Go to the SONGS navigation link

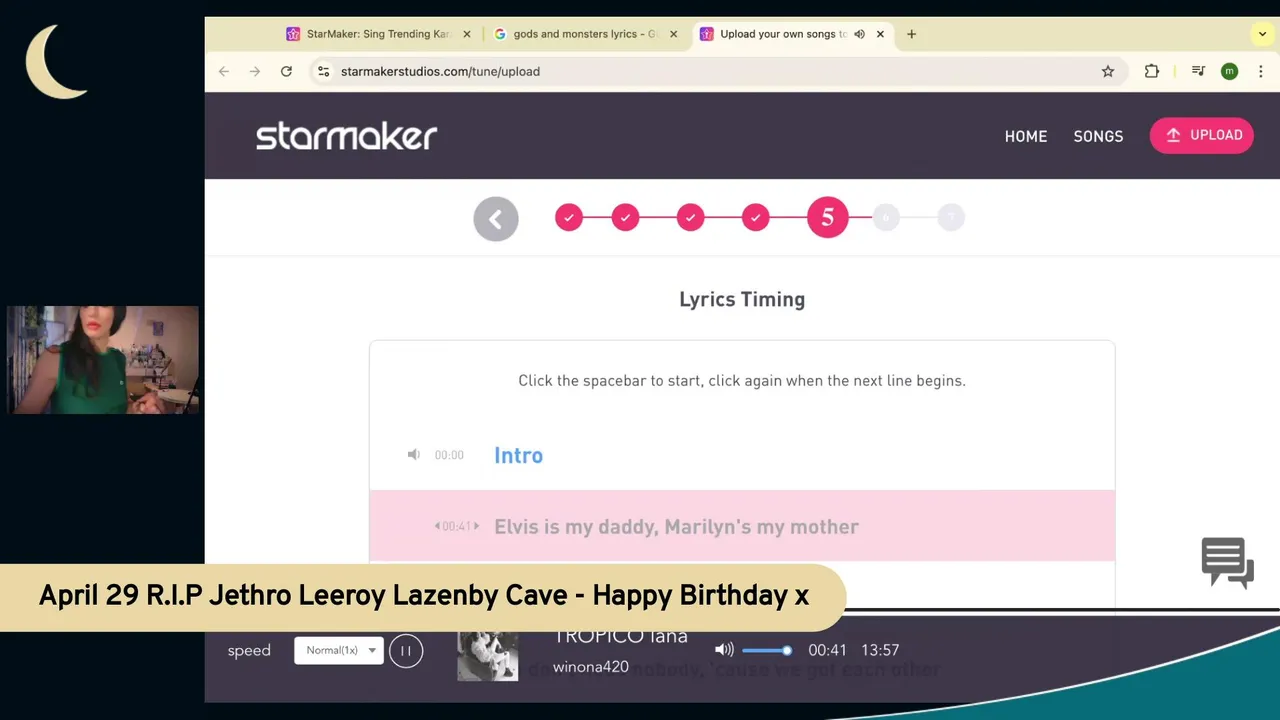[x=1098, y=136]
